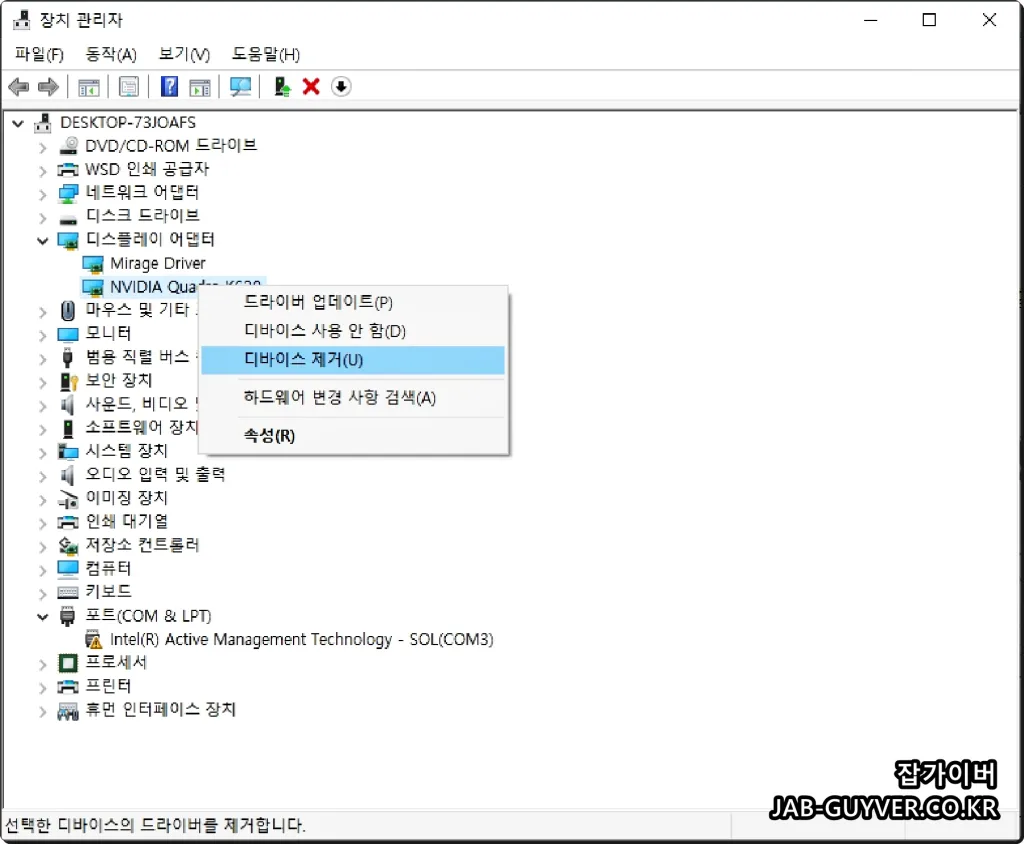The image size is (1024, 844).
Task: Open the 파일(F) menu
Action: (x=38, y=54)
